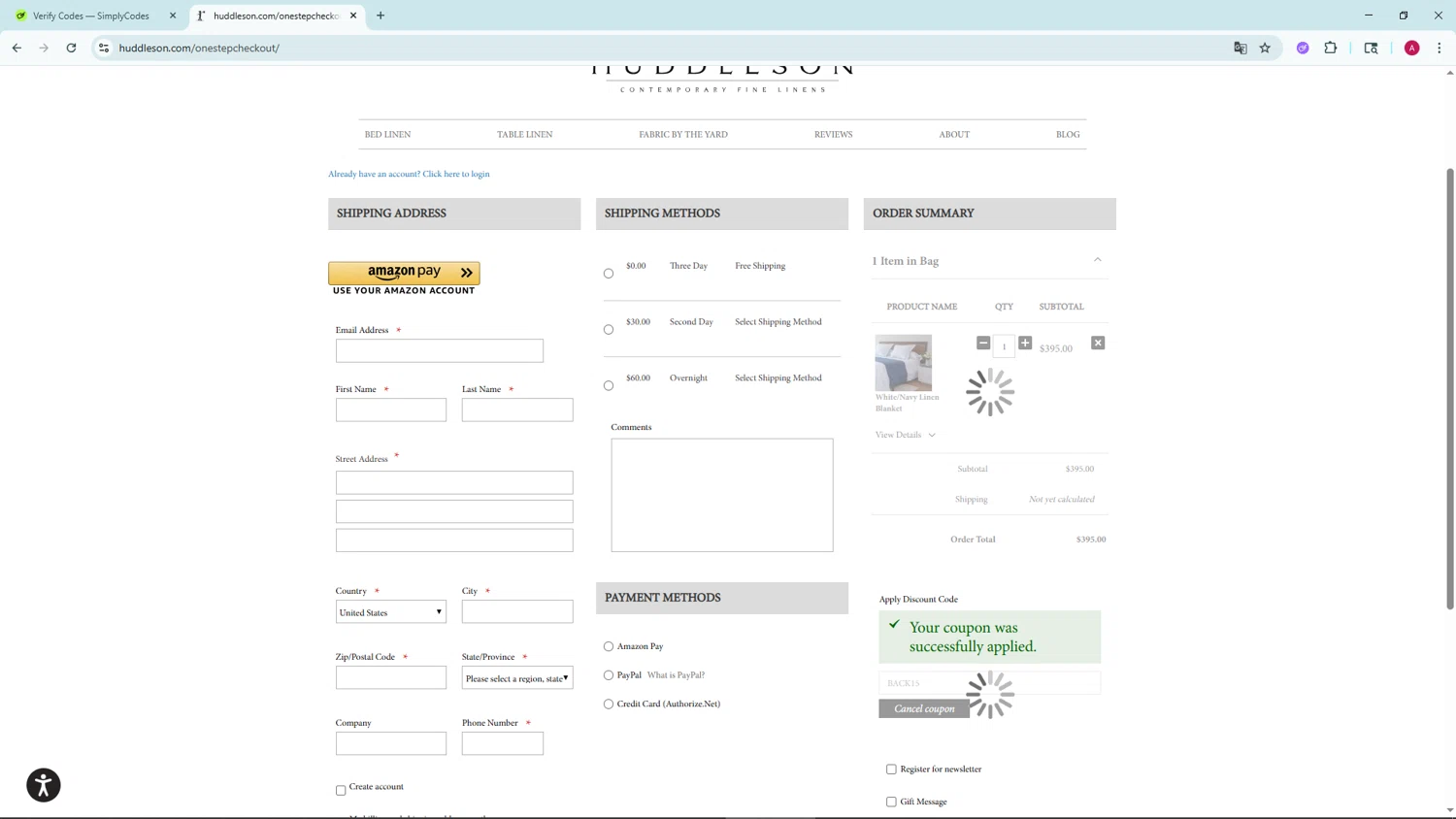Open the profile avatar menu
This screenshot has width=1456, height=819.
[1411, 48]
